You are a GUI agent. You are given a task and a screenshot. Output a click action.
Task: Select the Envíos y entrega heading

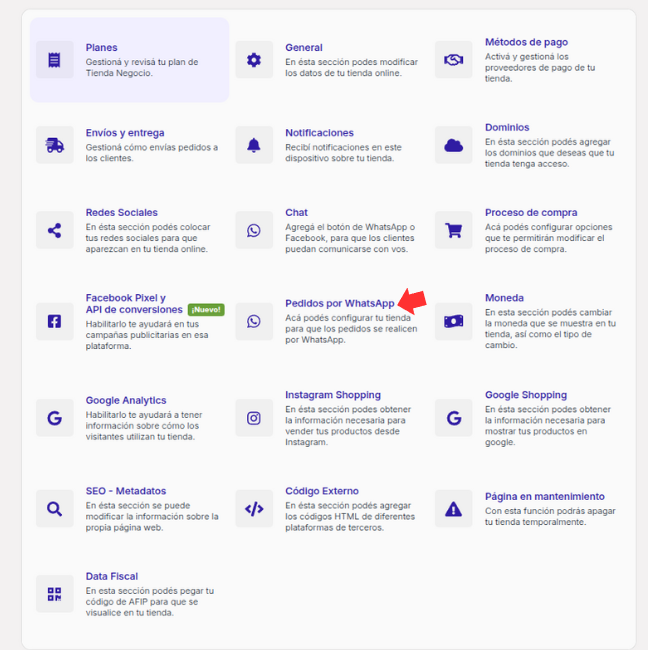coord(125,133)
